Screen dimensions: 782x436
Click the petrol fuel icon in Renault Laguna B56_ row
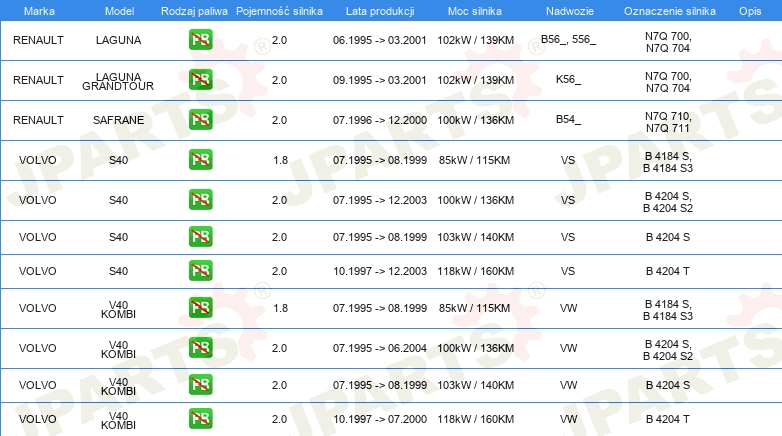[200, 39]
